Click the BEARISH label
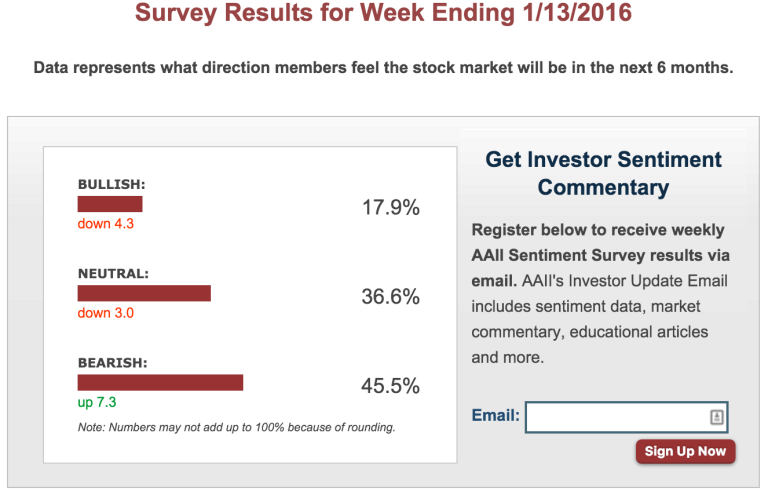 [112, 362]
